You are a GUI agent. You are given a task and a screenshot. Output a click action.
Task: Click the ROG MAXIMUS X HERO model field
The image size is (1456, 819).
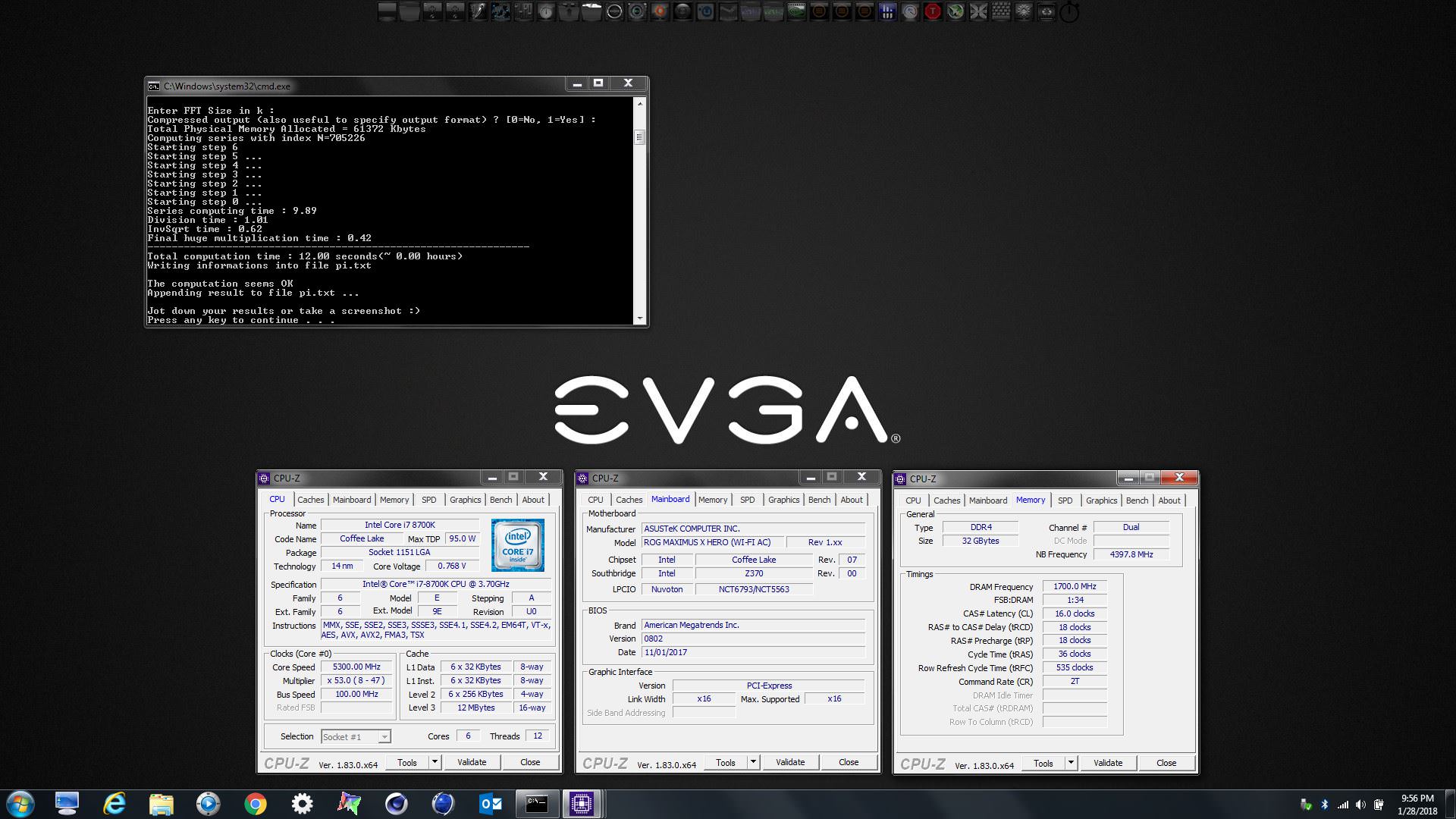712,542
